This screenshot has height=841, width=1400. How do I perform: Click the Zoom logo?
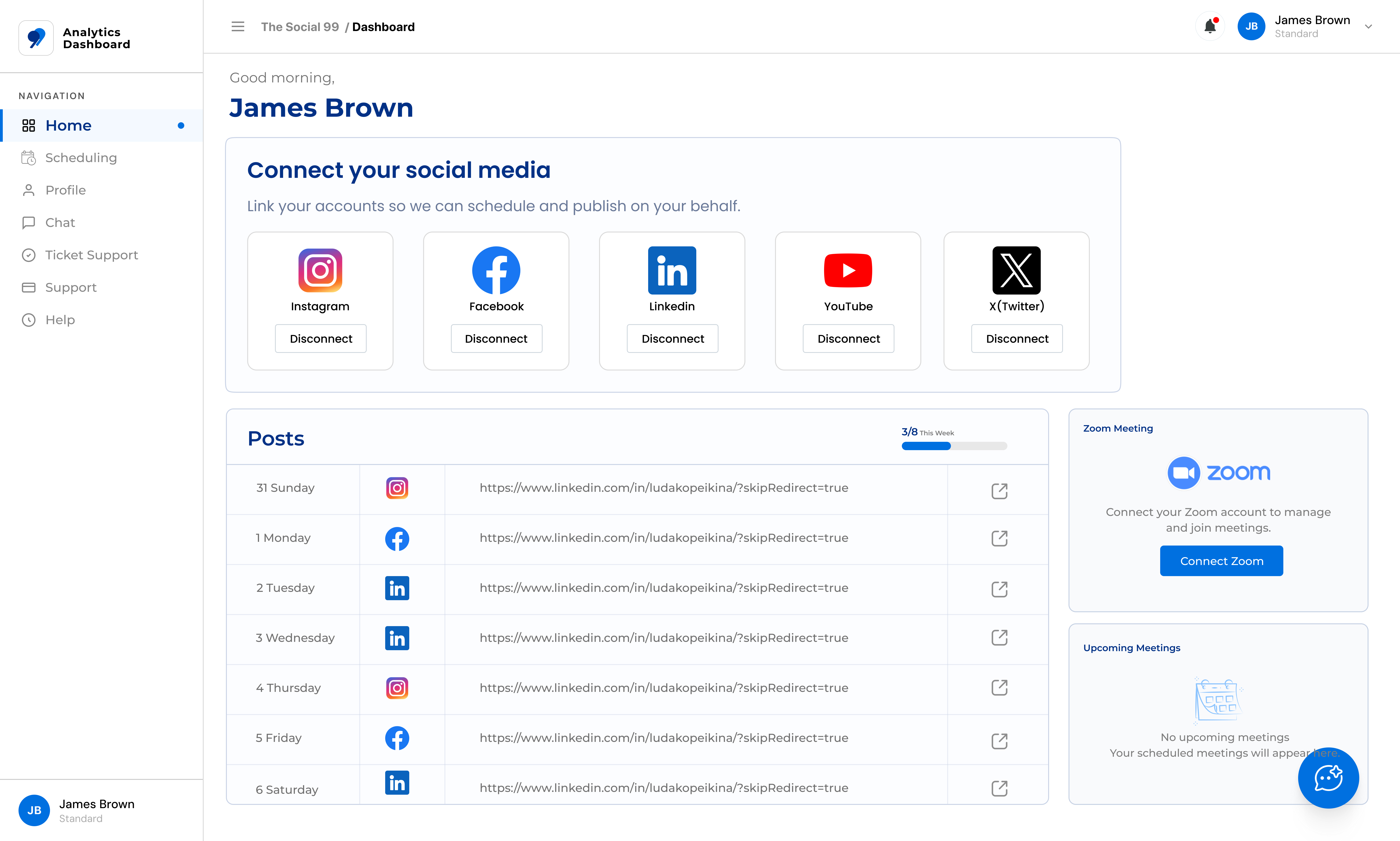[x=1219, y=473]
